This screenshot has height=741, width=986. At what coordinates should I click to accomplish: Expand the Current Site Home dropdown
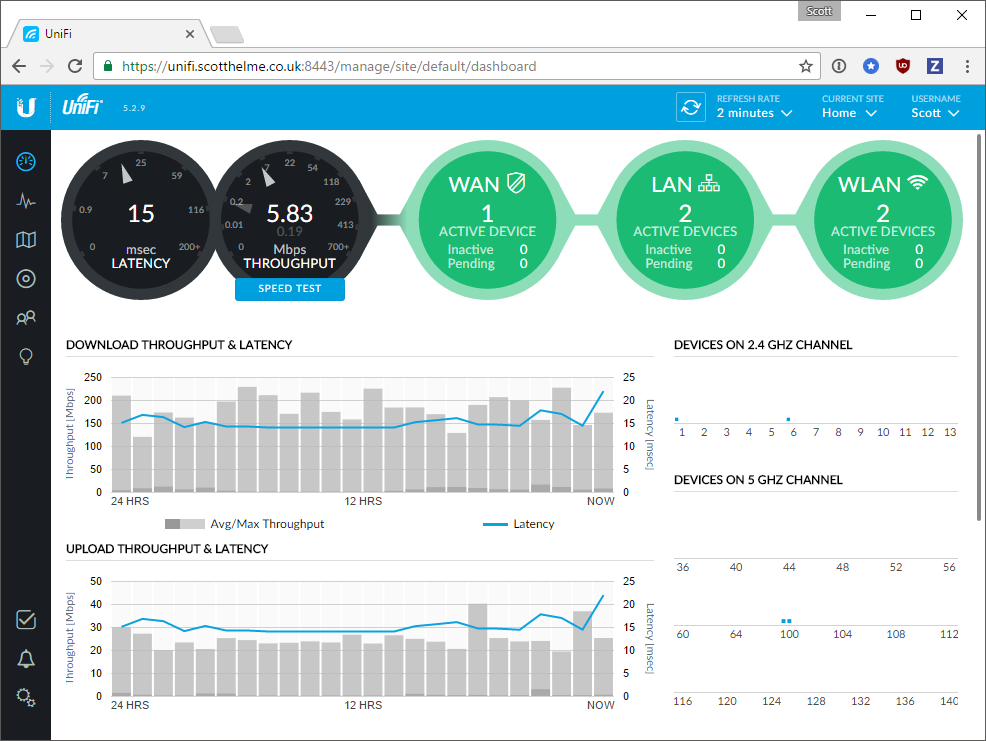pos(849,113)
